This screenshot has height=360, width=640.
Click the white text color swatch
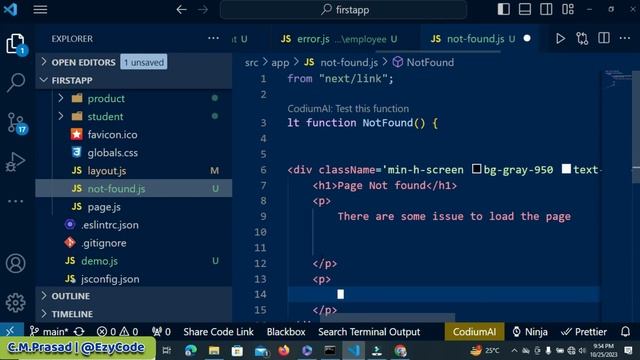tap(566, 169)
